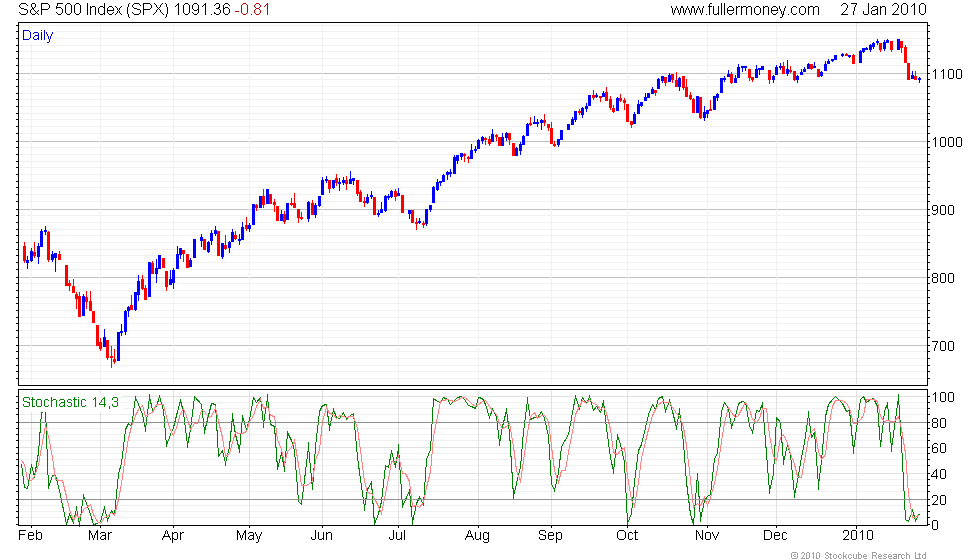This screenshot has height=560, width=980.
Task: Click the Stochastic 14,3 label
Action: [70, 402]
